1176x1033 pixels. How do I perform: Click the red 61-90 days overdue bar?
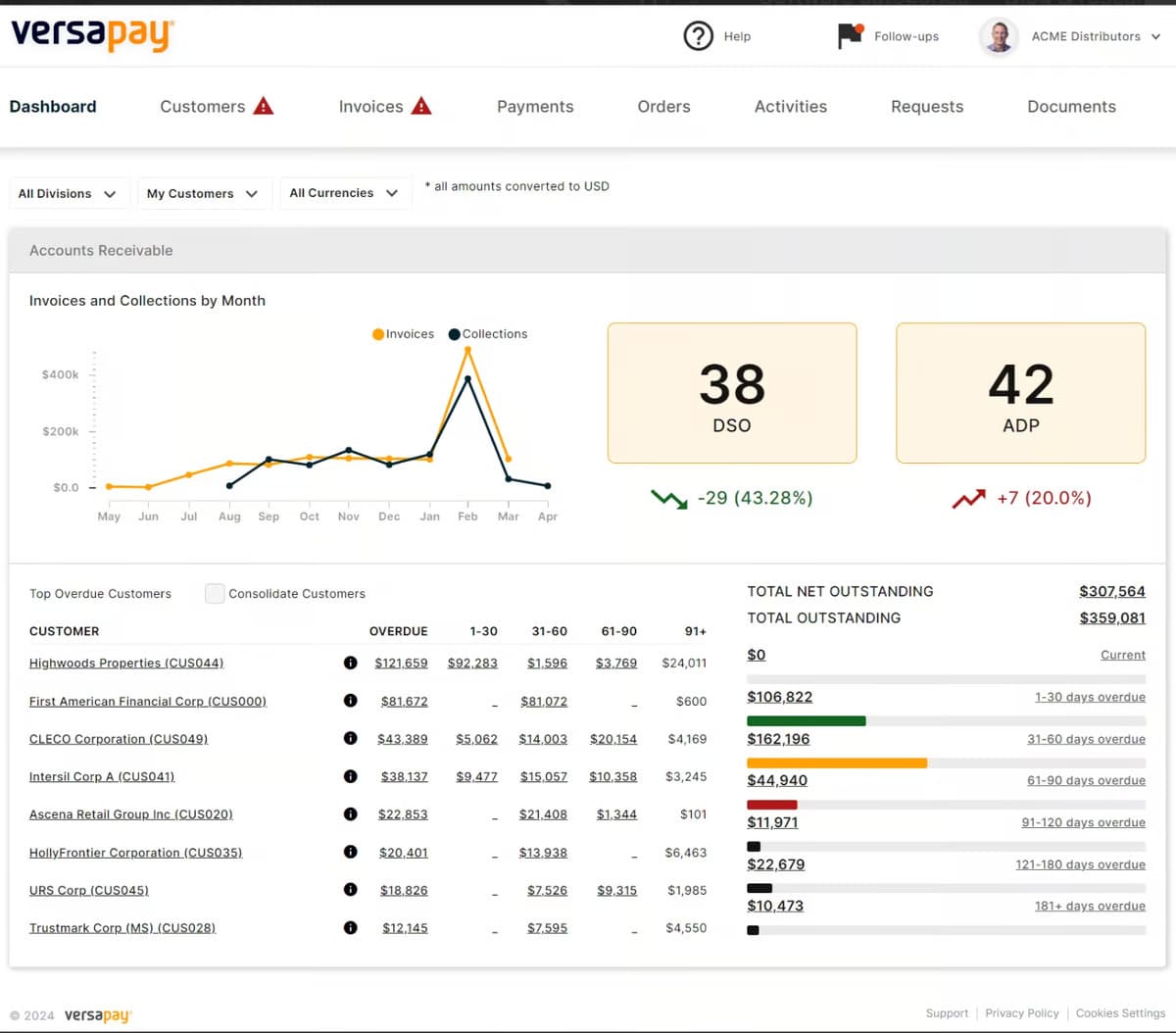pos(772,805)
